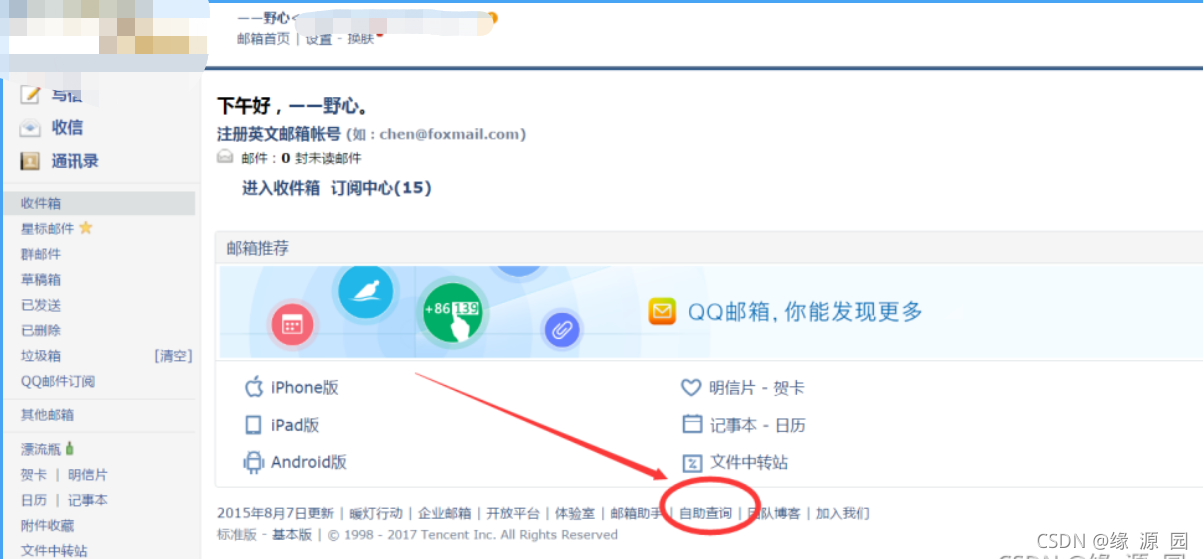Click the 邮箱助手 footer link
1203x559 pixels.
[x=636, y=513]
